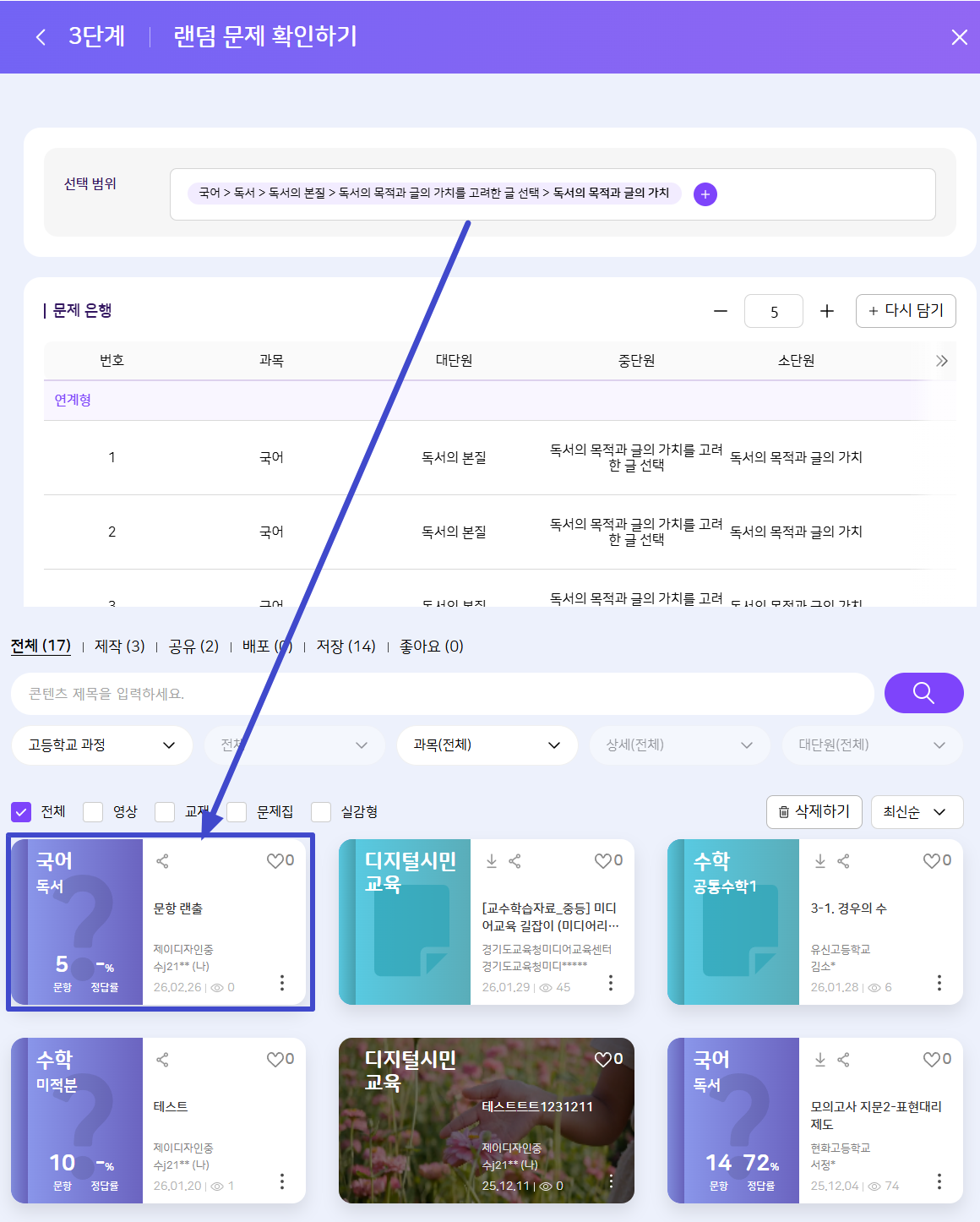Switch to the 저장 (14) tab
This screenshot has width=980, height=1222.
pos(346,646)
